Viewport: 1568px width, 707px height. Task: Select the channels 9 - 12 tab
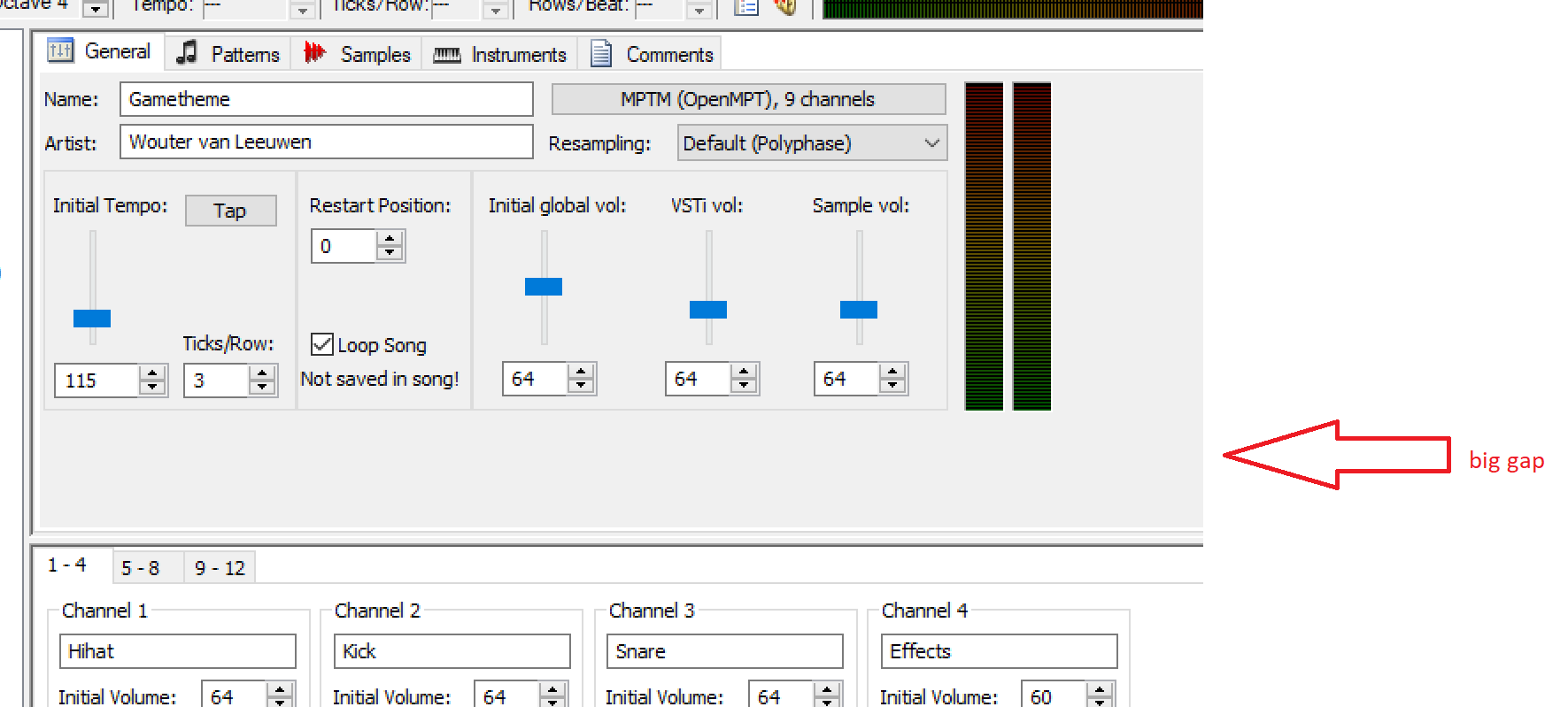click(220, 568)
